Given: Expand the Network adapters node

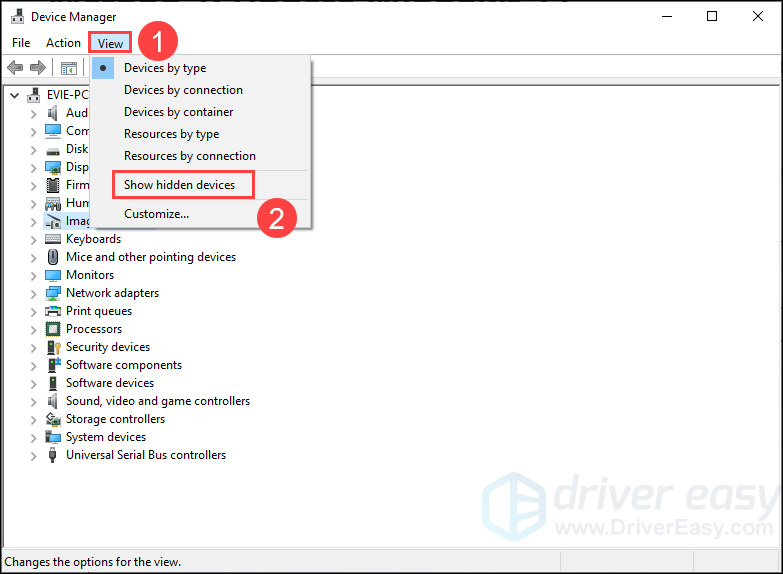Looking at the screenshot, I should [x=33, y=293].
